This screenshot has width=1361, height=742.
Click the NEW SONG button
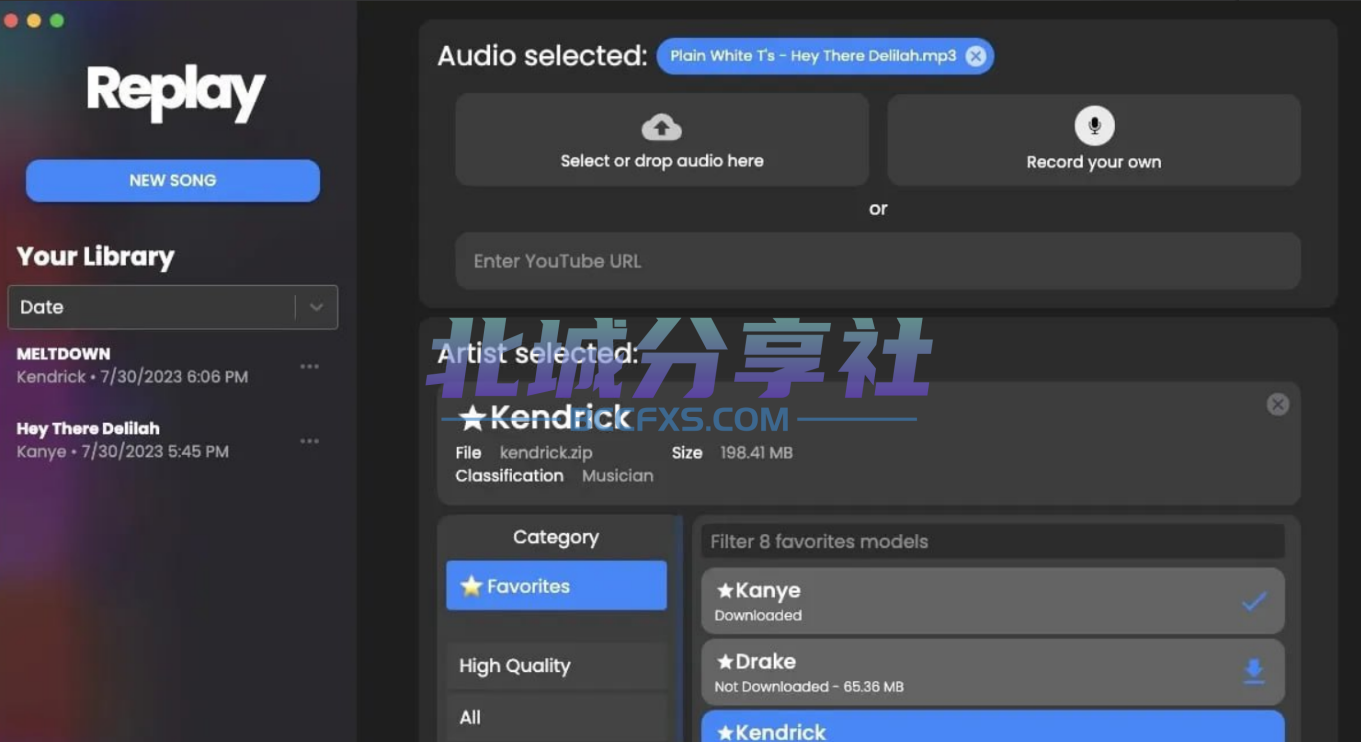[173, 180]
